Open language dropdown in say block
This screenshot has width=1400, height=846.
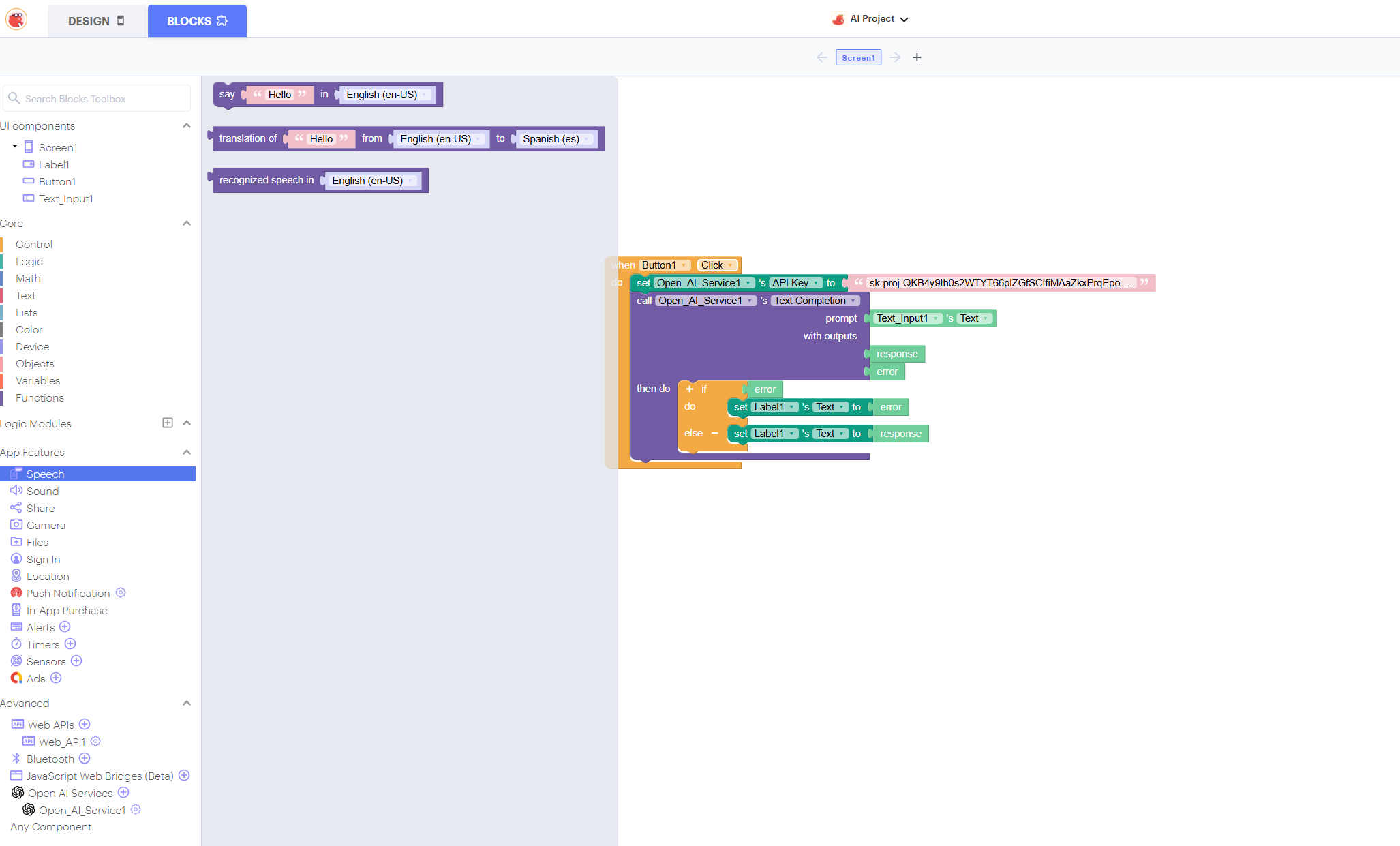pos(386,95)
